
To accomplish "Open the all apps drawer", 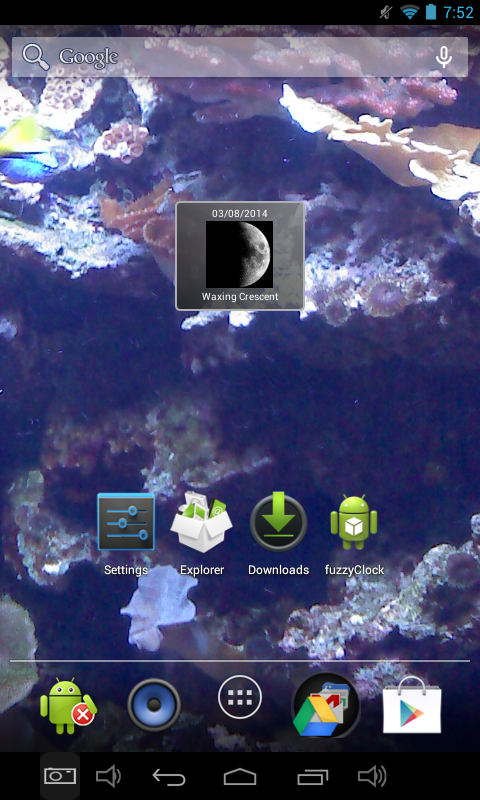I will tap(240, 697).
